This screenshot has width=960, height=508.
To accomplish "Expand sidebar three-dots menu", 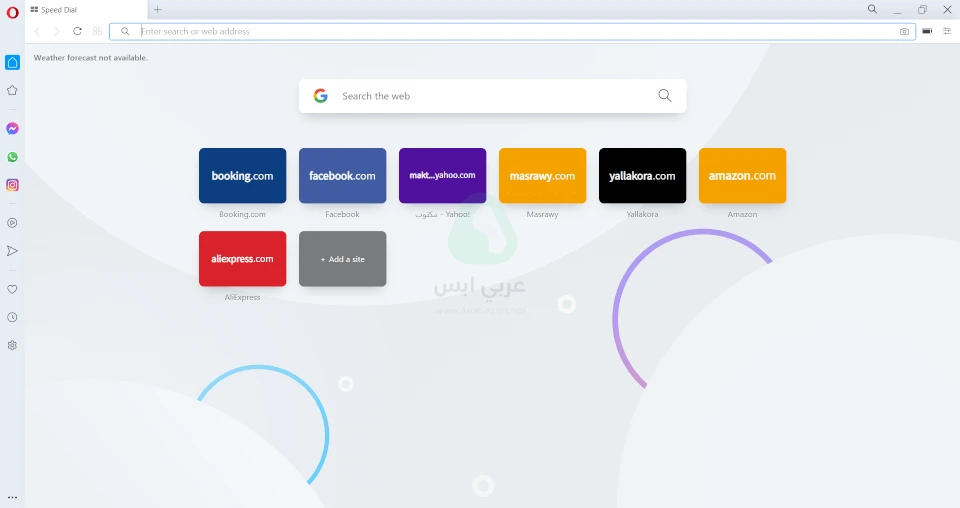I will pyautogui.click(x=12, y=497).
